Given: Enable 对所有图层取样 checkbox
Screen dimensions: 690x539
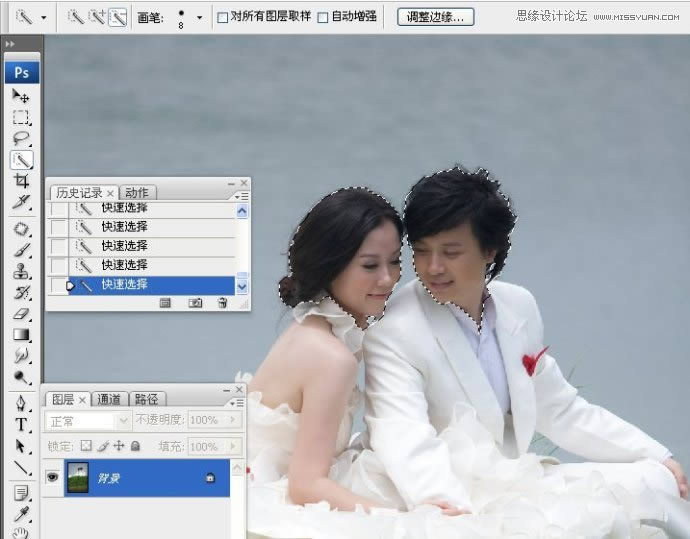Looking at the screenshot, I should click(x=222, y=17).
